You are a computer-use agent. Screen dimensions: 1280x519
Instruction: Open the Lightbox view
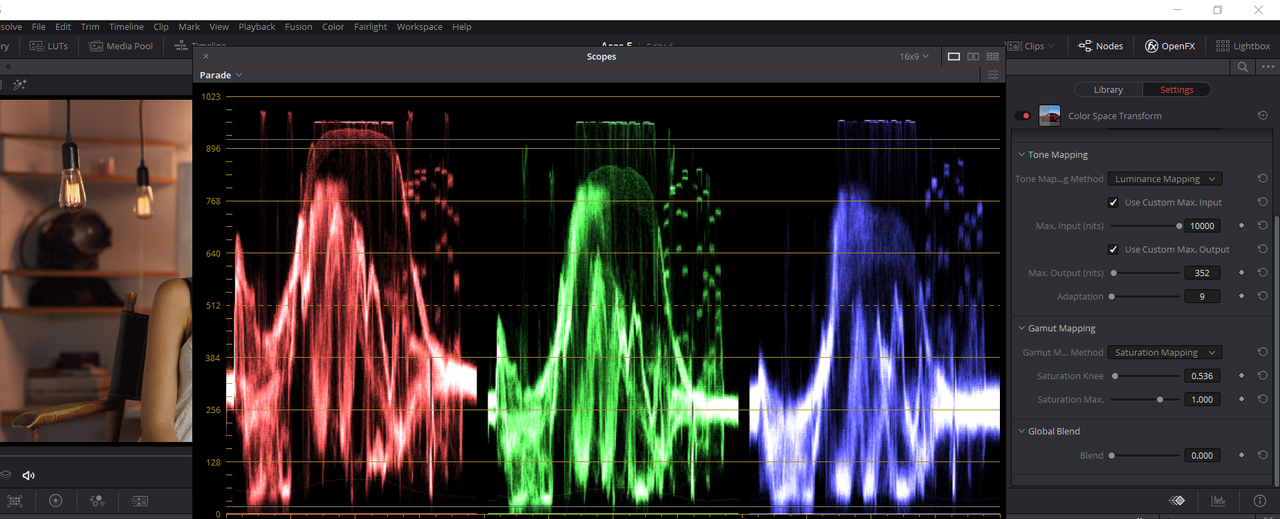[x=1243, y=46]
